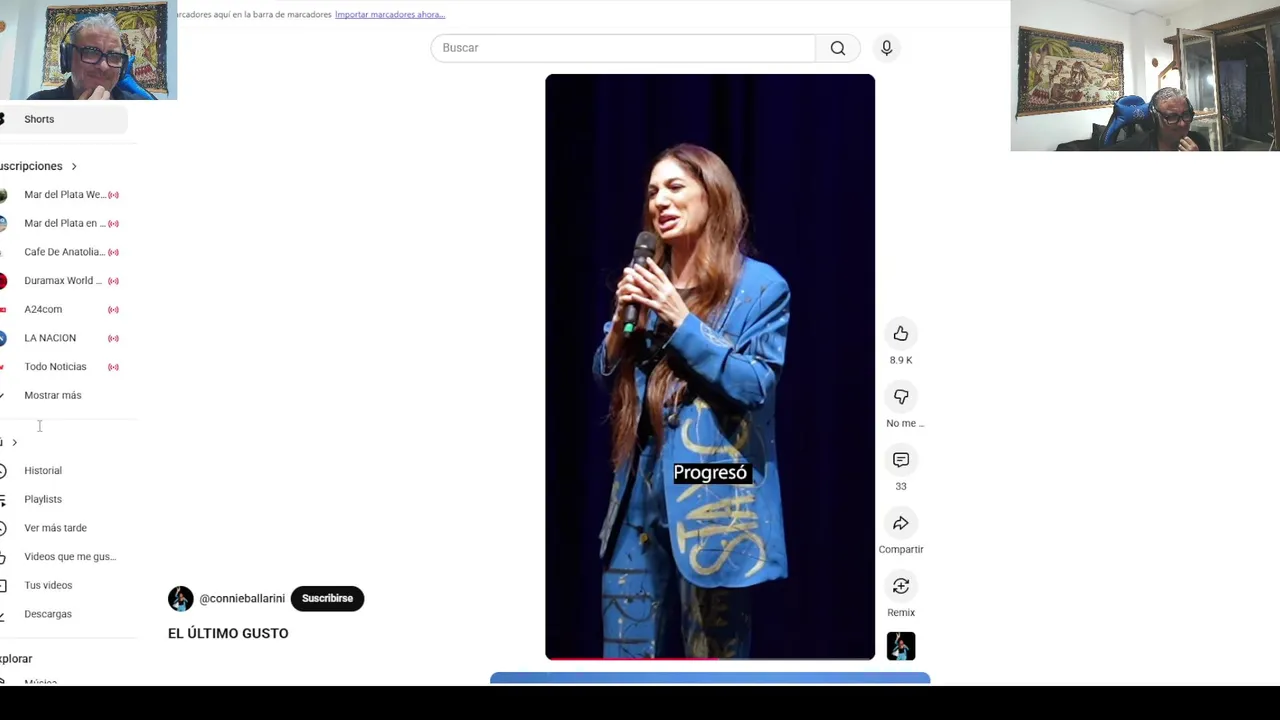Screen dimensions: 1280x720
Task: Open Cafe De Anatolia subscription
Action: (64, 252)
